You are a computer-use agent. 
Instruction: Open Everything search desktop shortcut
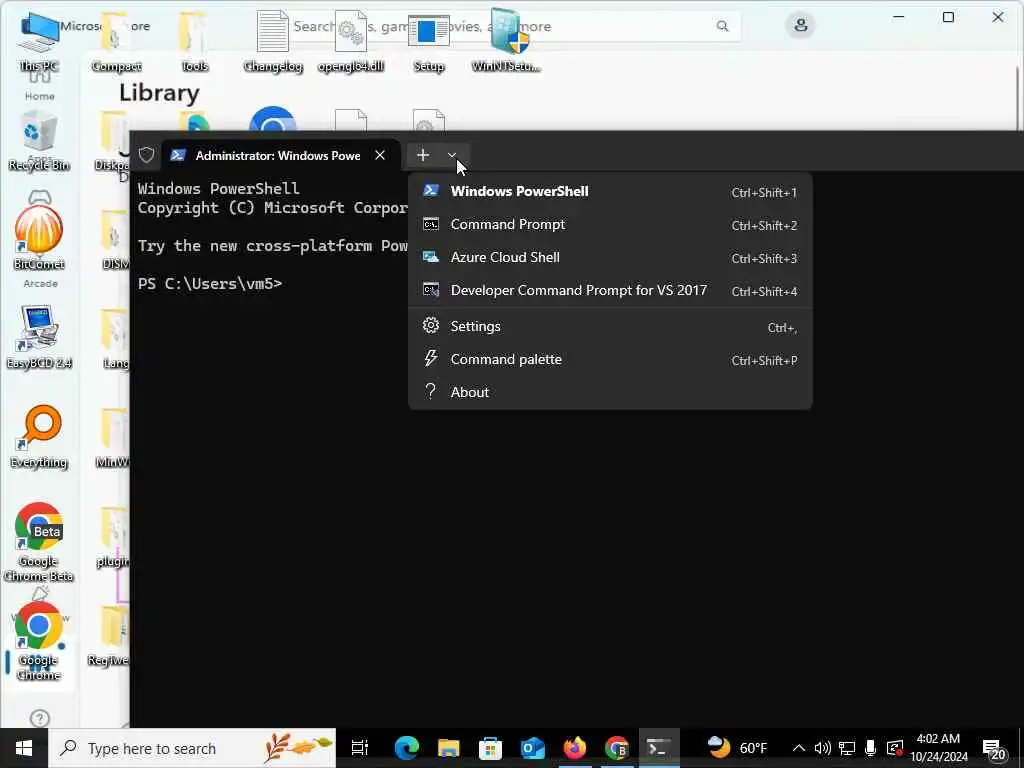click(x=39, y=437)
